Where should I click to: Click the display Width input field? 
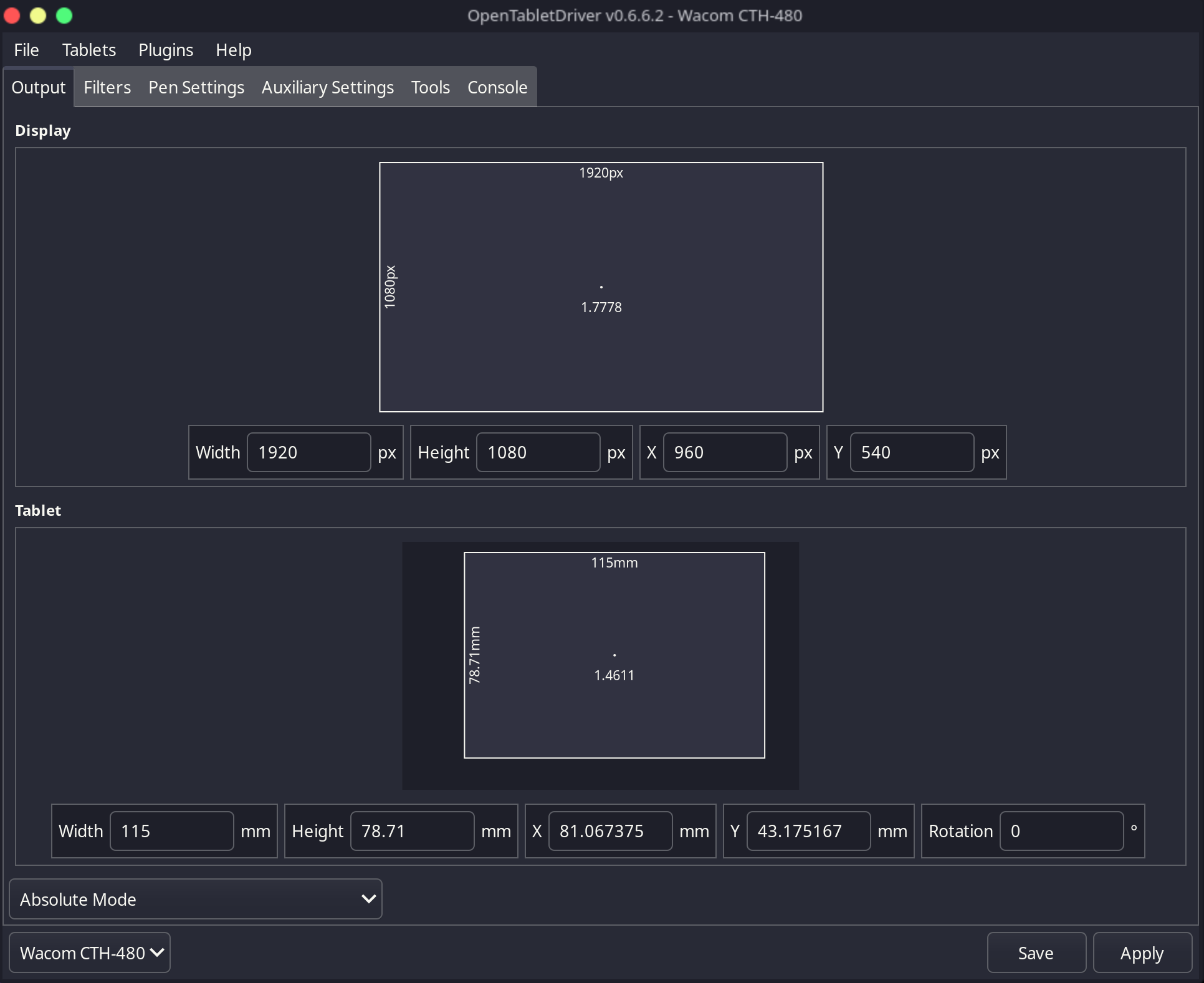(x=308, y=452)
